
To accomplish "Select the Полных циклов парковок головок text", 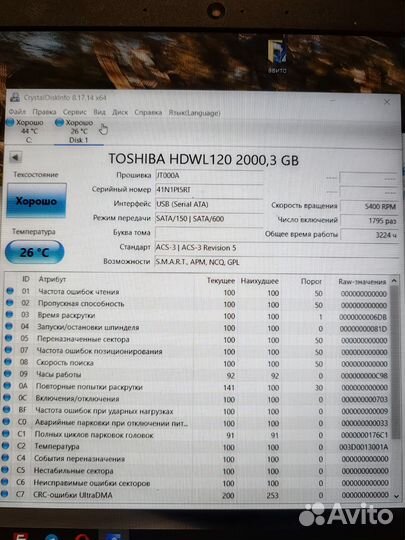I will tap(94, 435).
